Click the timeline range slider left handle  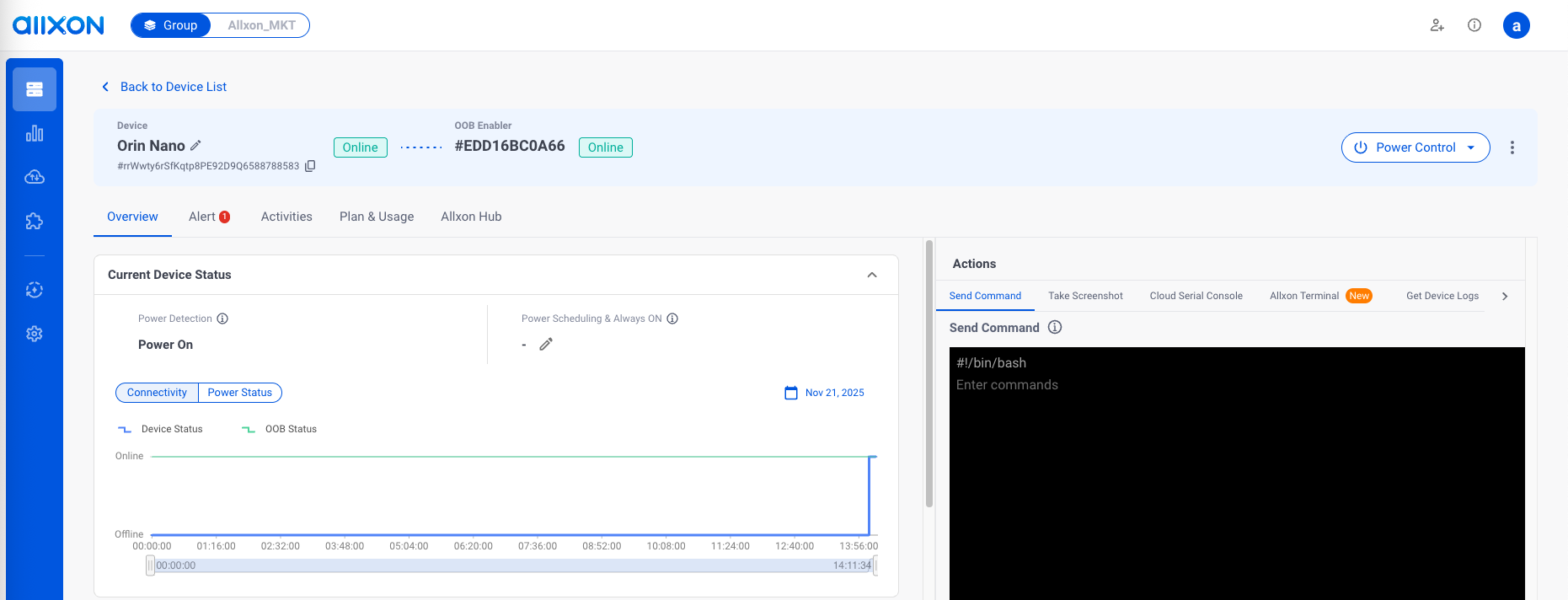tap(150, 565)
